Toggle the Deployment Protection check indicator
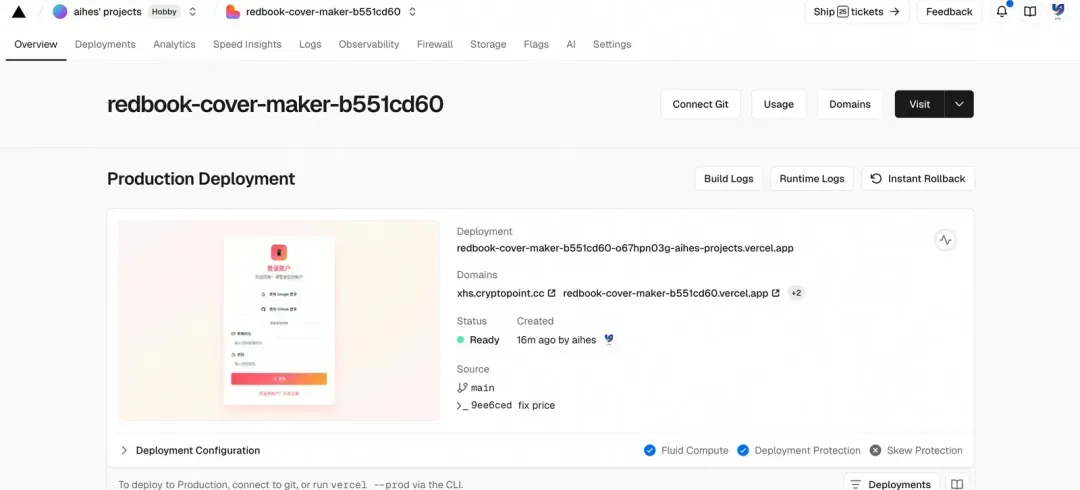The image size is (1080, 490). tap(742, 451)
